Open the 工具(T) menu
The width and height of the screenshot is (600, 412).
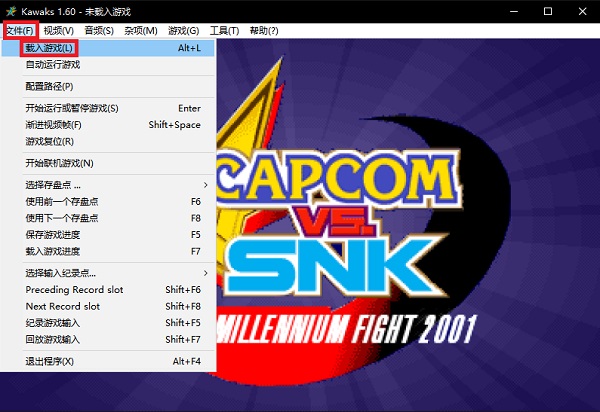tap(225, 31)
